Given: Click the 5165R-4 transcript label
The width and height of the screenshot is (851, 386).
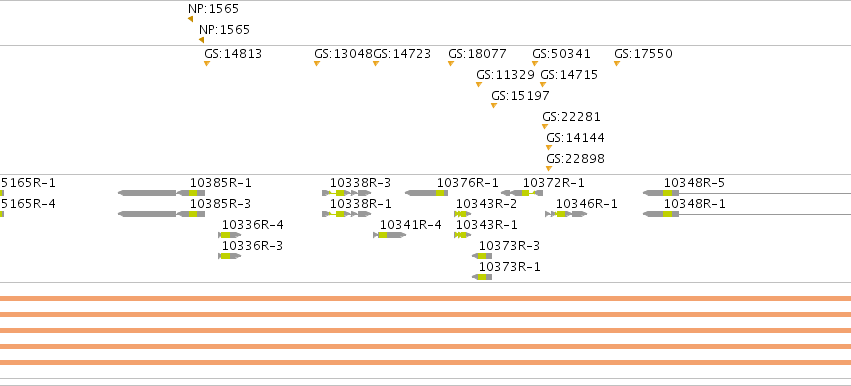Looking at the screenshot, I should (x=28, y=204).
